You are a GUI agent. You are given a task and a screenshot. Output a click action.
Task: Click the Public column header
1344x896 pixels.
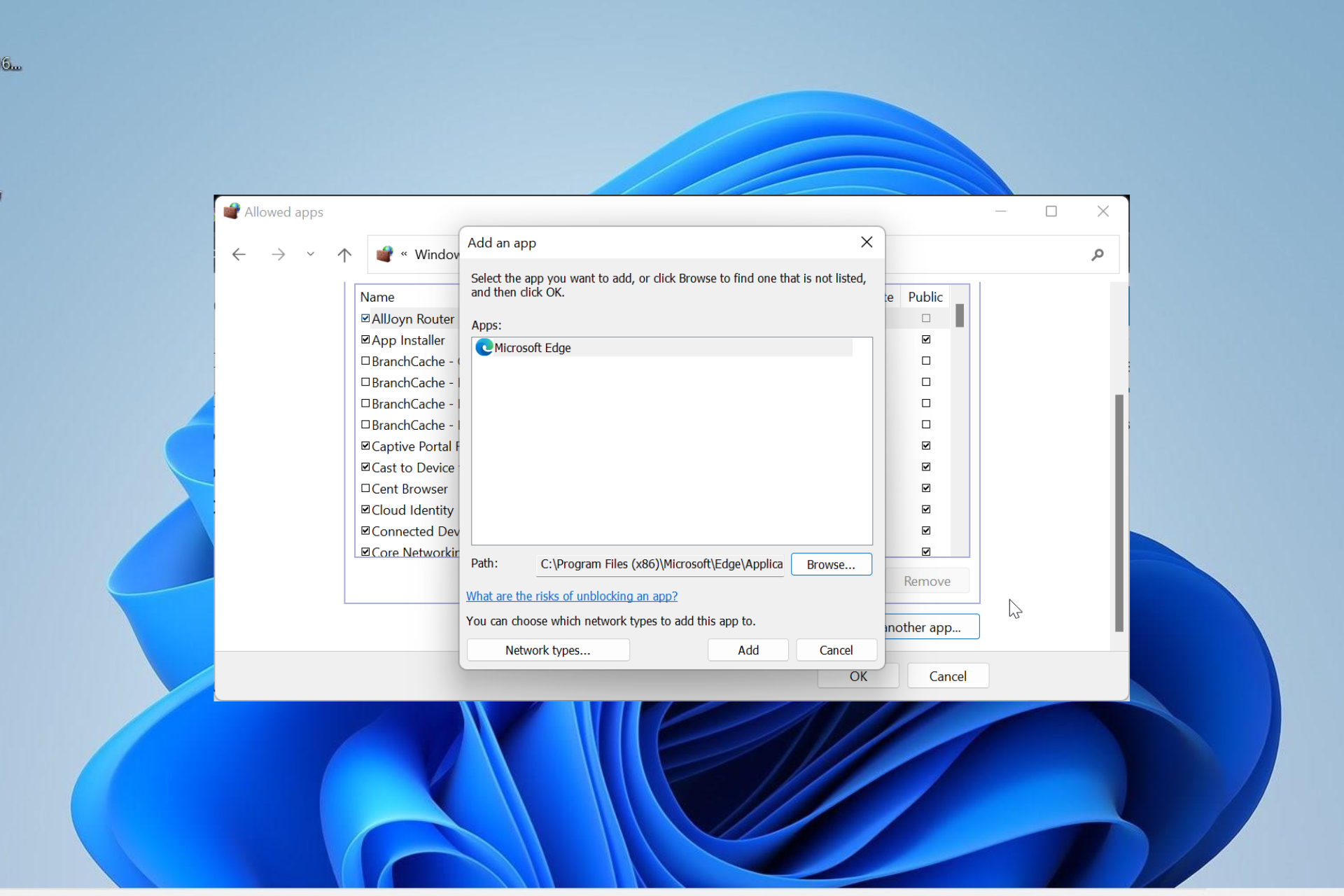925,297
